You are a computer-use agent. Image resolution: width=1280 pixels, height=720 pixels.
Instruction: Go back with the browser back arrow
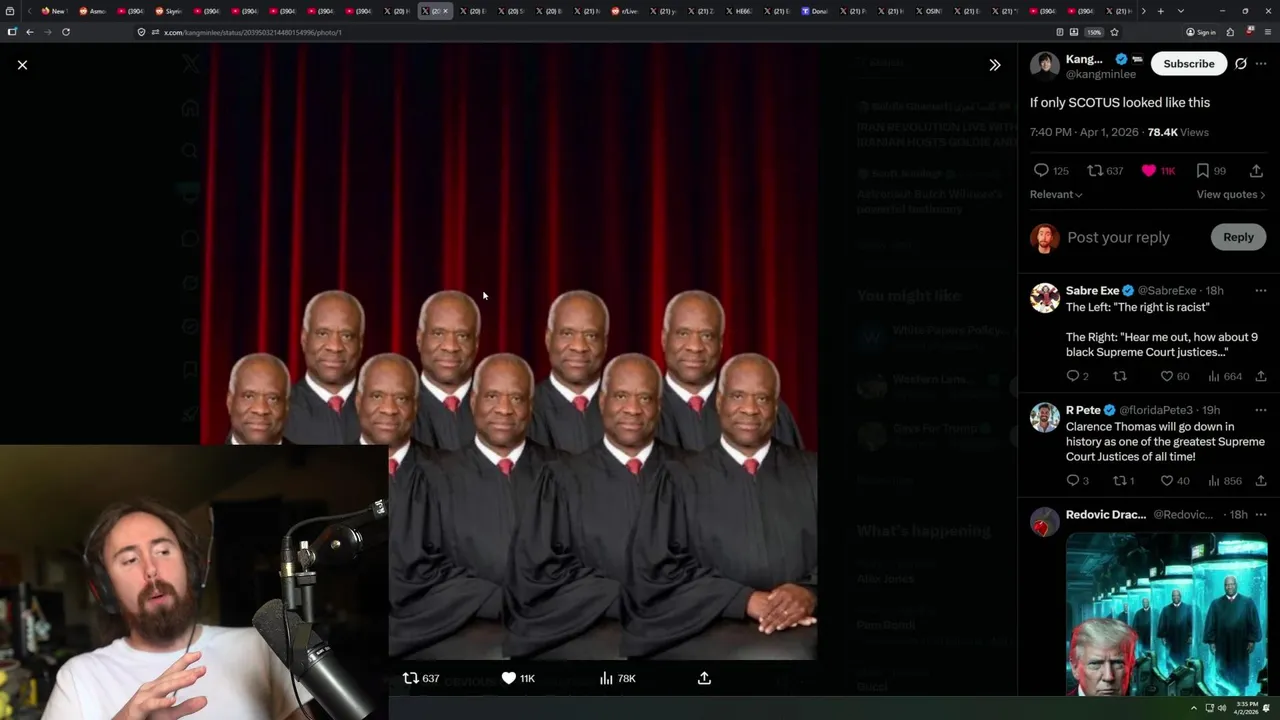click(x=29, y=32)
